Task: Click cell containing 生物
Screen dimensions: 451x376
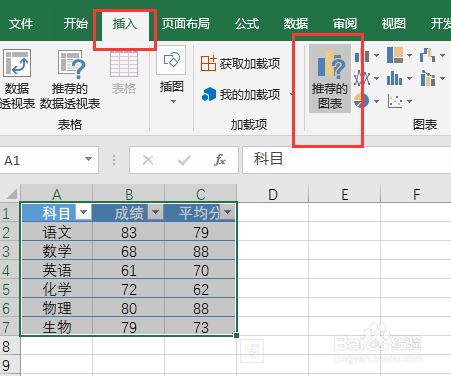Action: click(x=57, y=327)
